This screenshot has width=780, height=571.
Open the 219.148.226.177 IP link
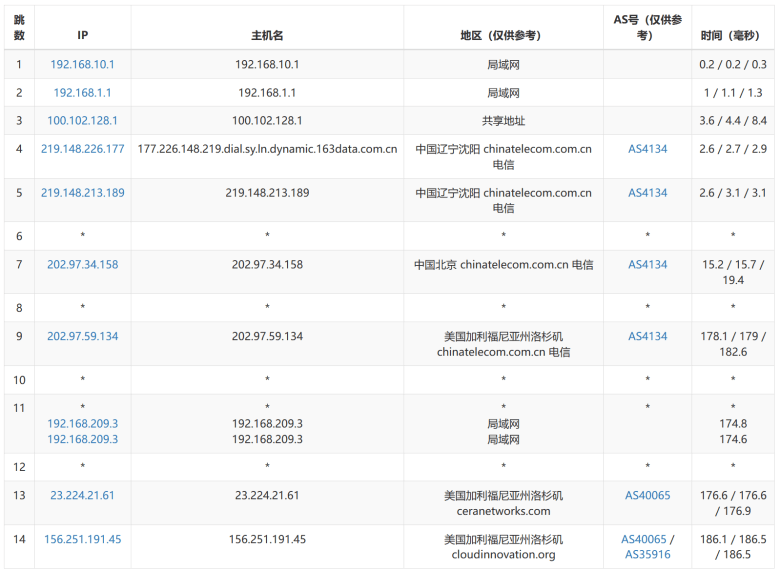(83, 149)
